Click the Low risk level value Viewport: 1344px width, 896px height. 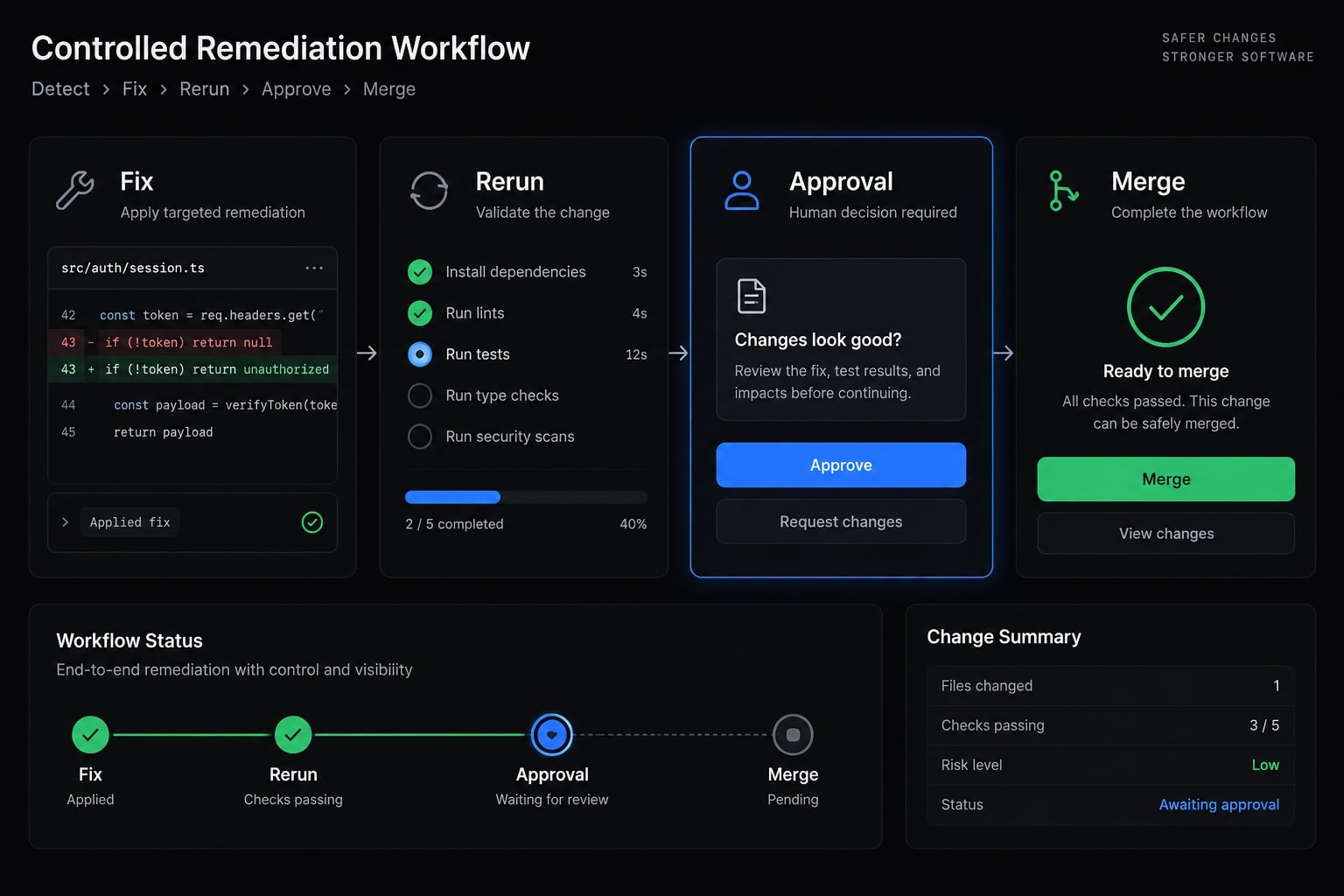[1265, 765]
